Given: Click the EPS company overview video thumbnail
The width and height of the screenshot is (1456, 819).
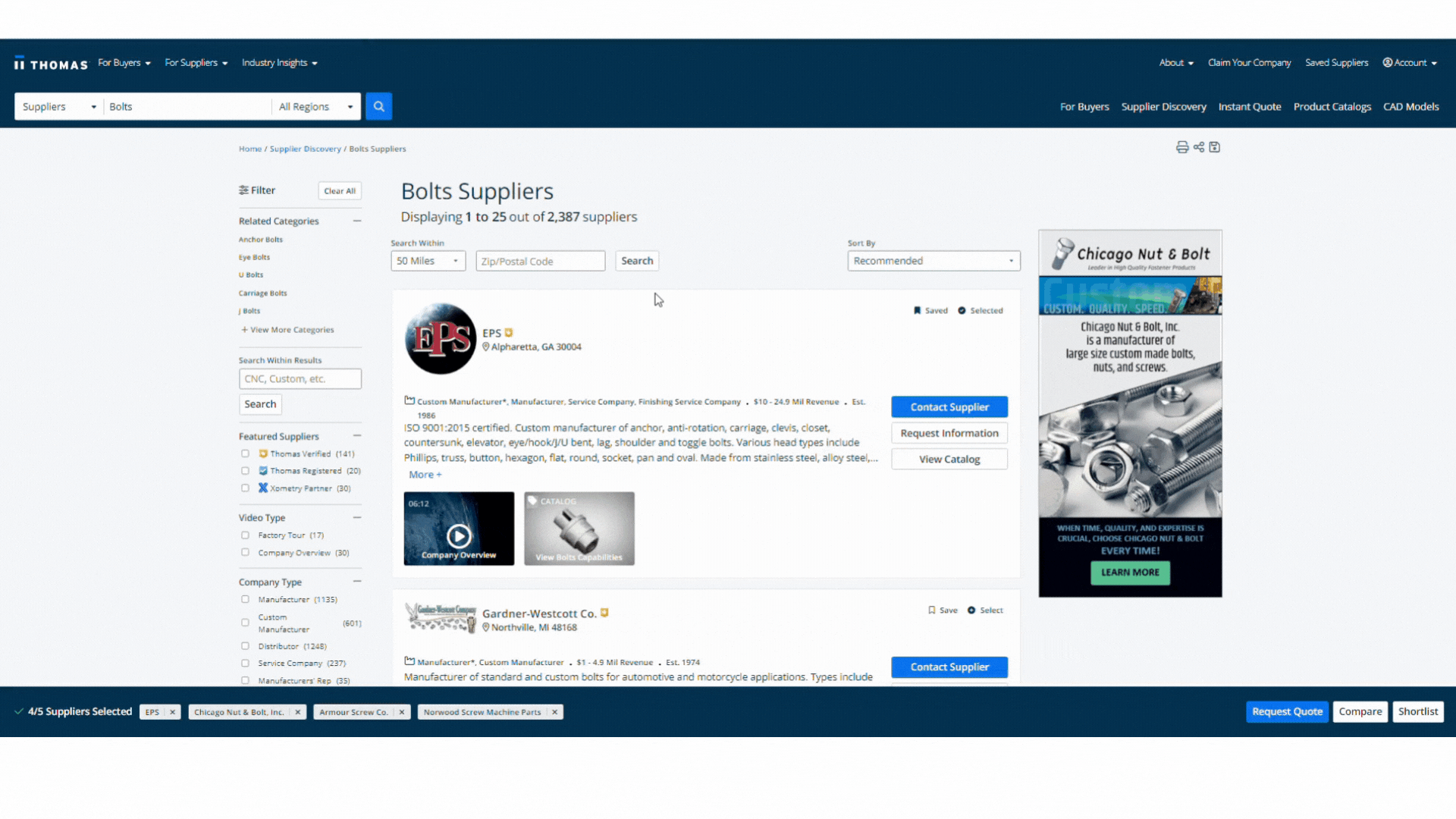Looking at the screenshot, I should tap(459, 528).
